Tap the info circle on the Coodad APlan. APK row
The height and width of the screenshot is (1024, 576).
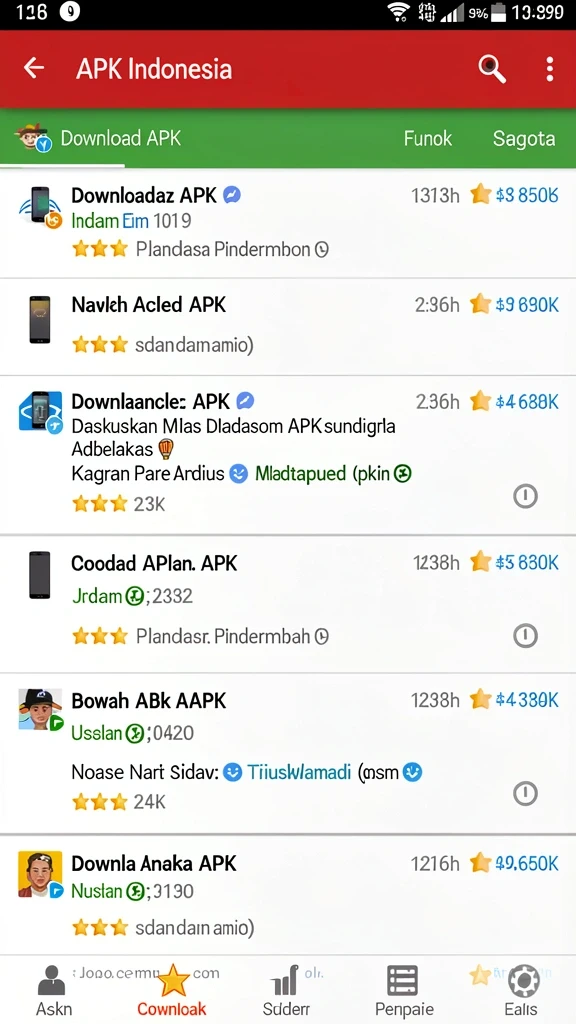pos(526,635)
